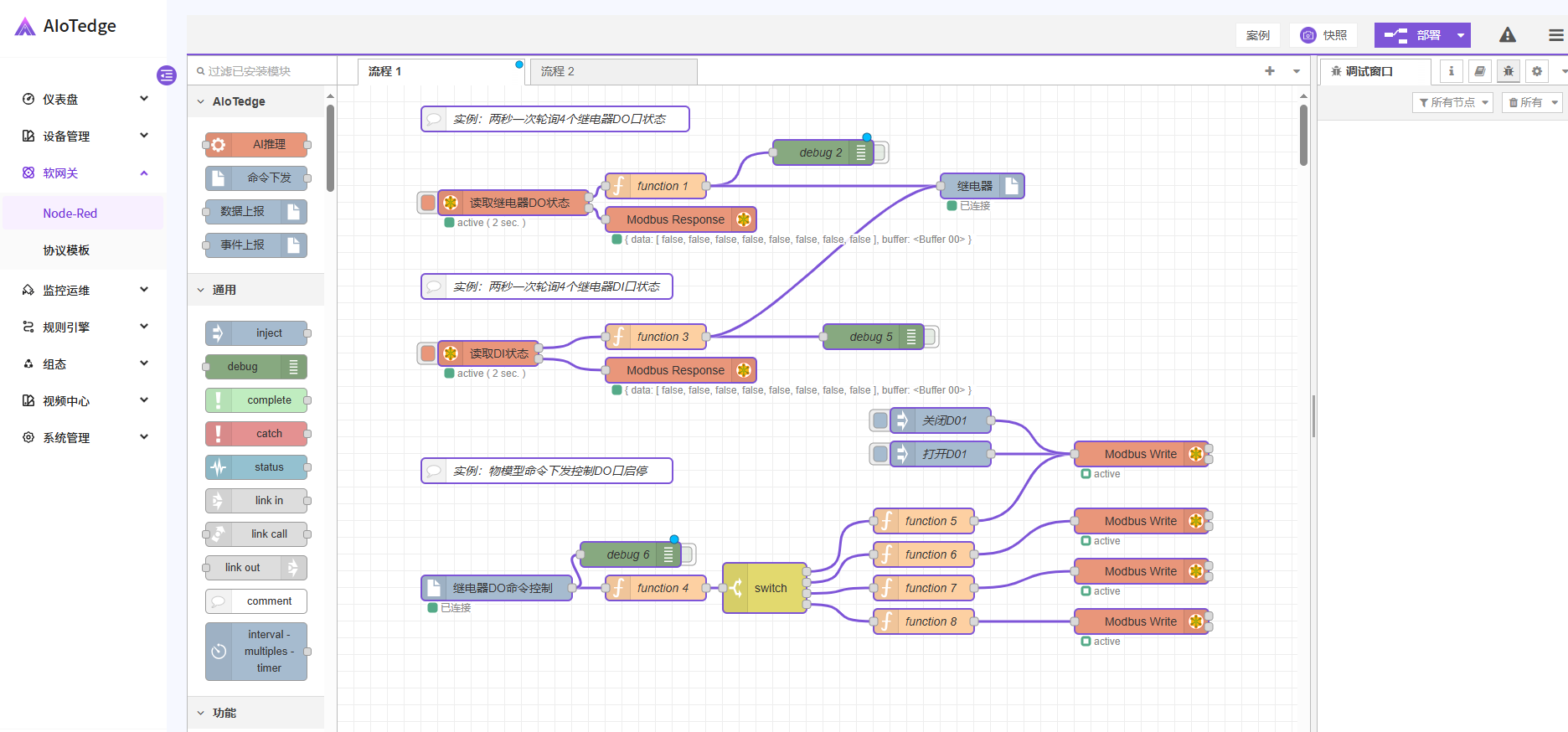Click the sidebar collapse icon

[x=167, y=75]
